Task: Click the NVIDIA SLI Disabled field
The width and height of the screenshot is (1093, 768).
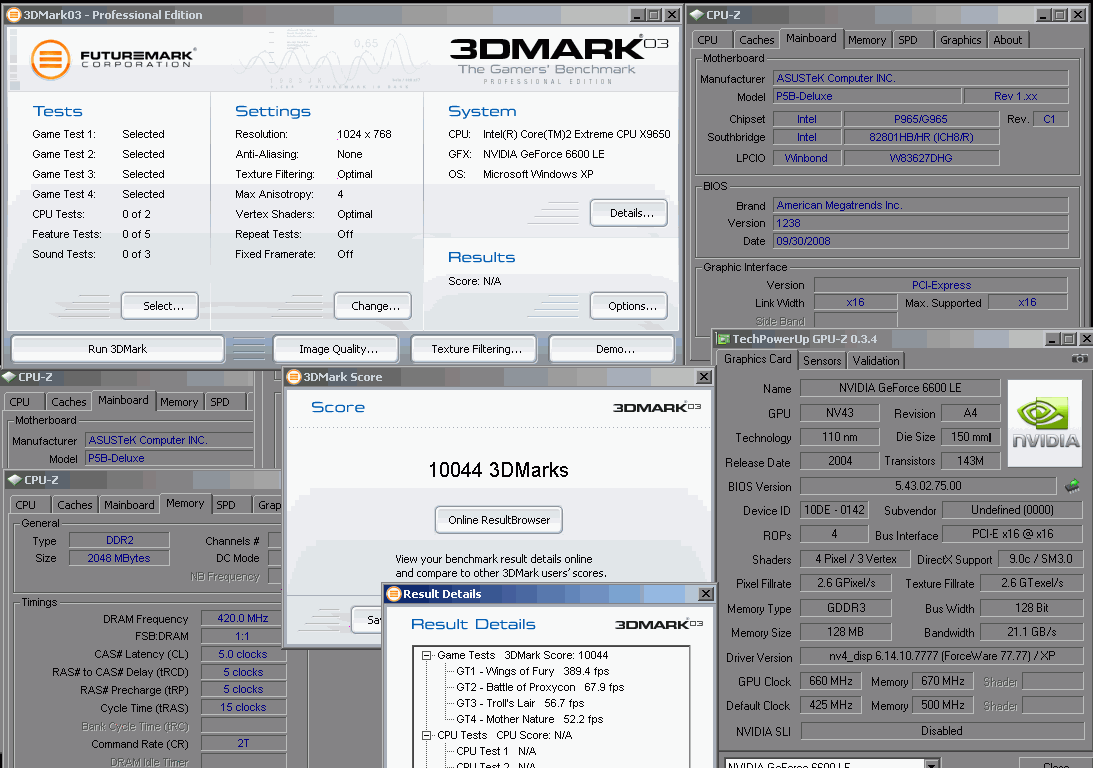Action: click(941, 730)
